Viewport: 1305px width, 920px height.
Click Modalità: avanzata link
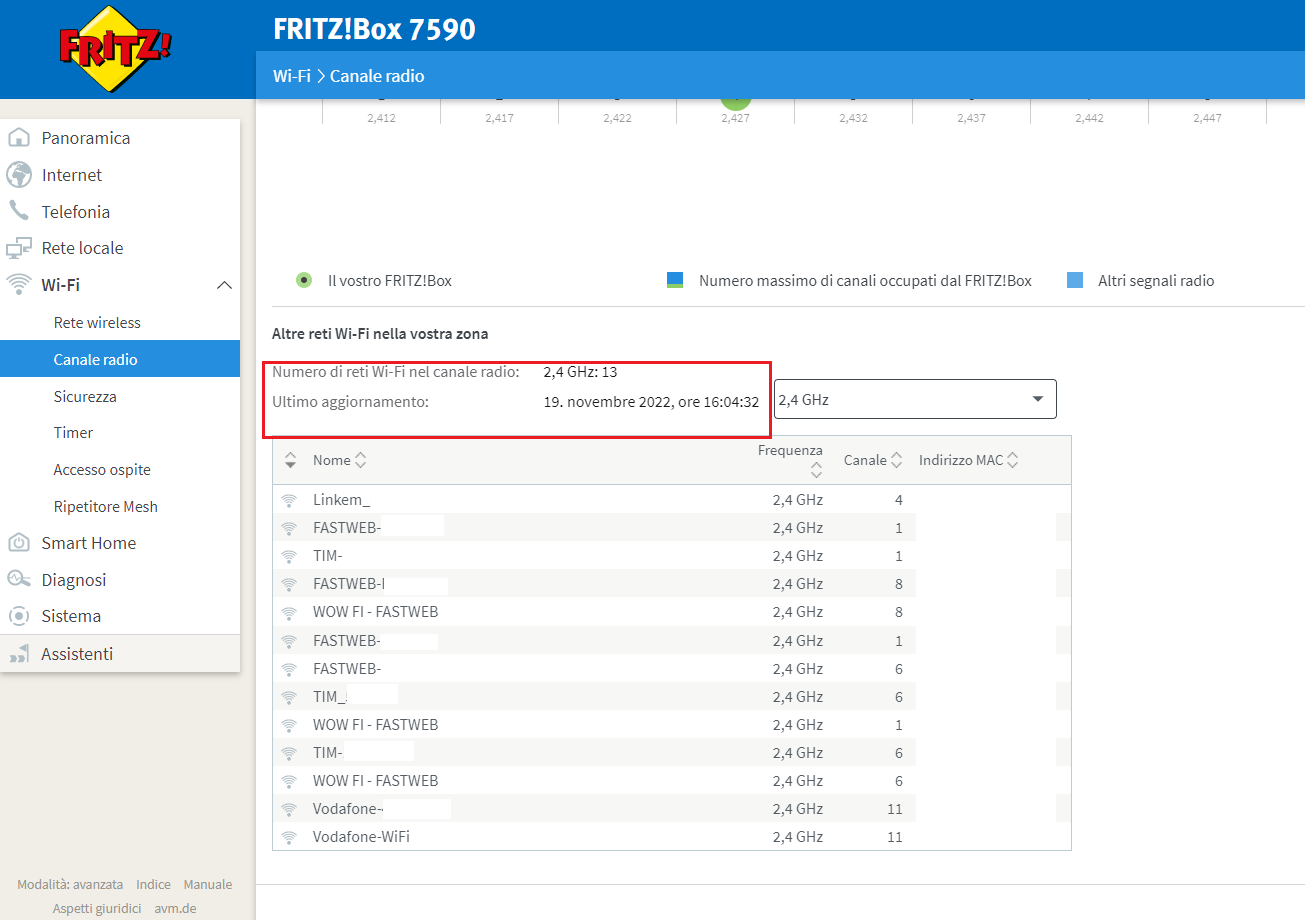pos(70,884)
